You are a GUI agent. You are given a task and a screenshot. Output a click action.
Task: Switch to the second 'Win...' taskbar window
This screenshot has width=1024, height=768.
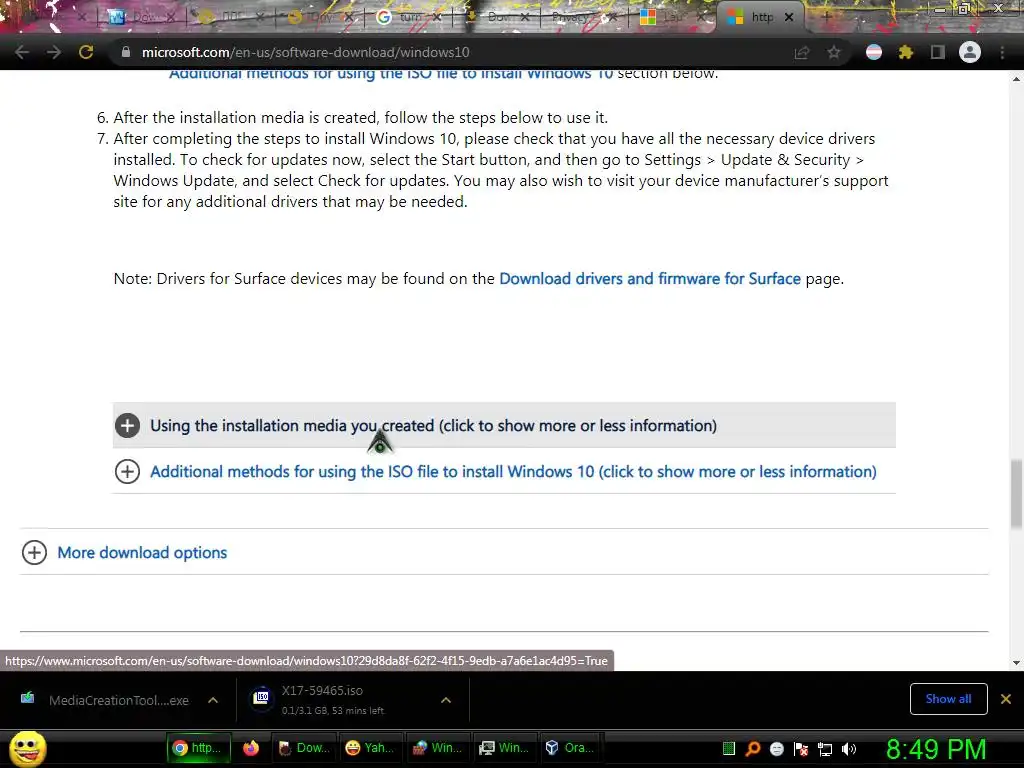504,748
